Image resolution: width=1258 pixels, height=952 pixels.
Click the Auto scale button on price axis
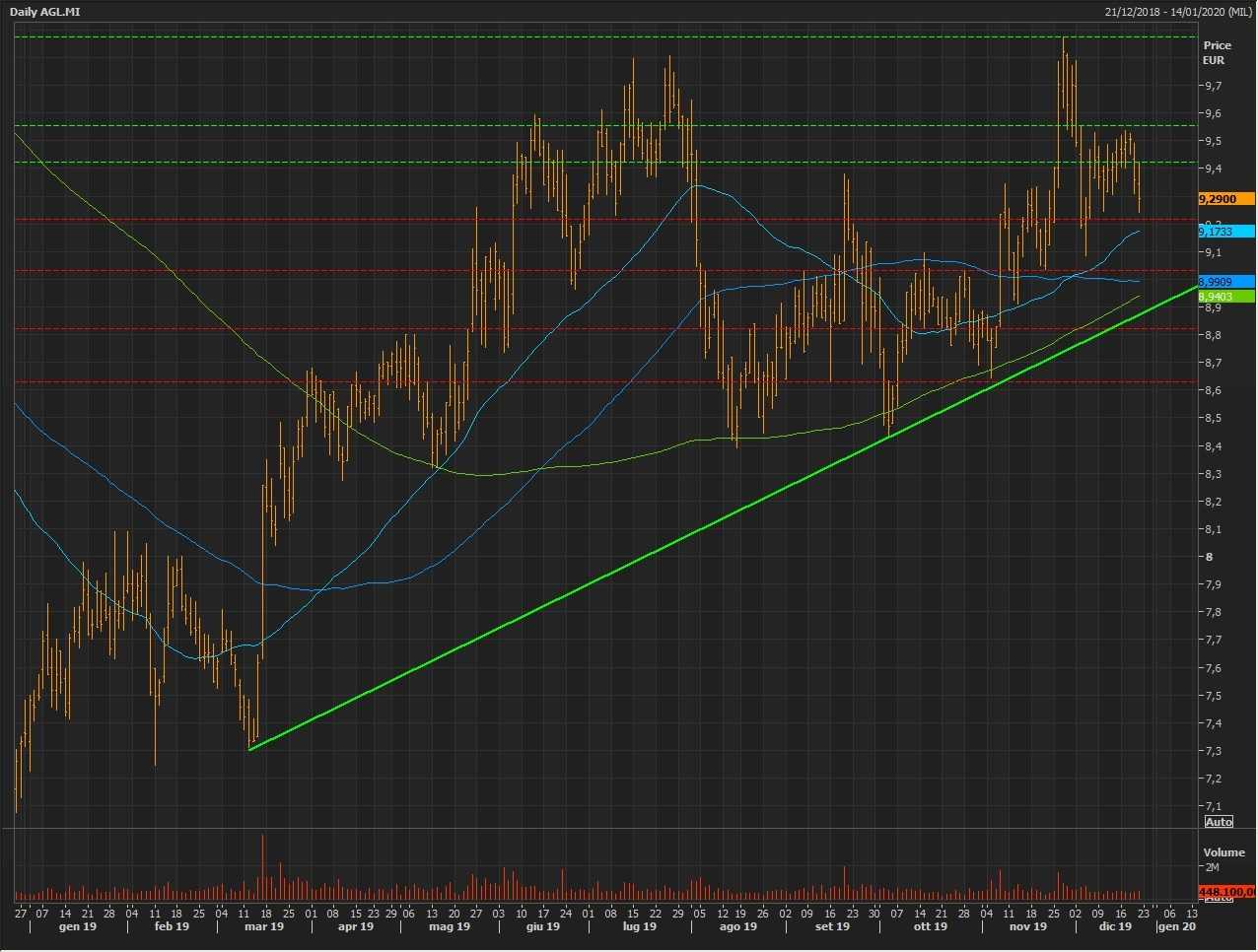point(1219,822)
